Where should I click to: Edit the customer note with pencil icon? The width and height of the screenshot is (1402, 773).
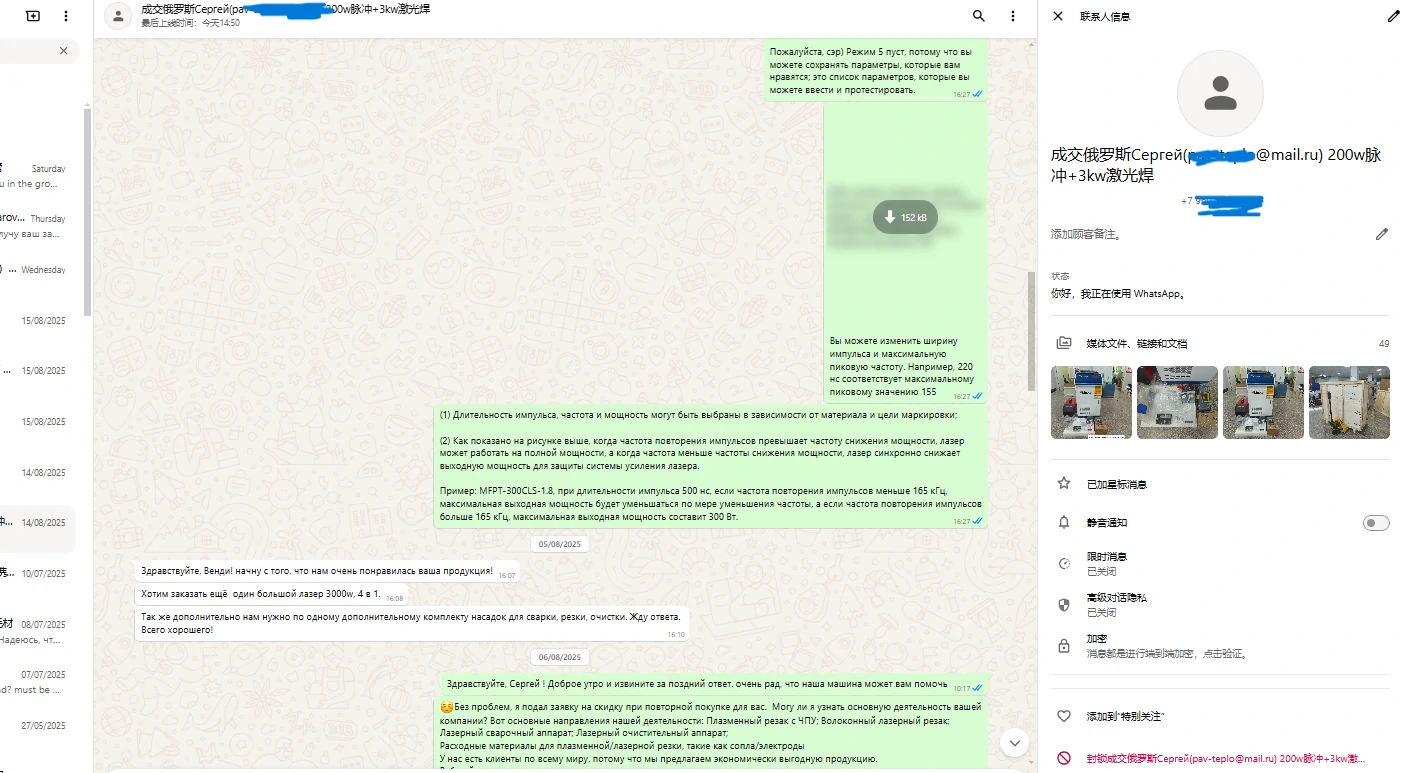1381,234
